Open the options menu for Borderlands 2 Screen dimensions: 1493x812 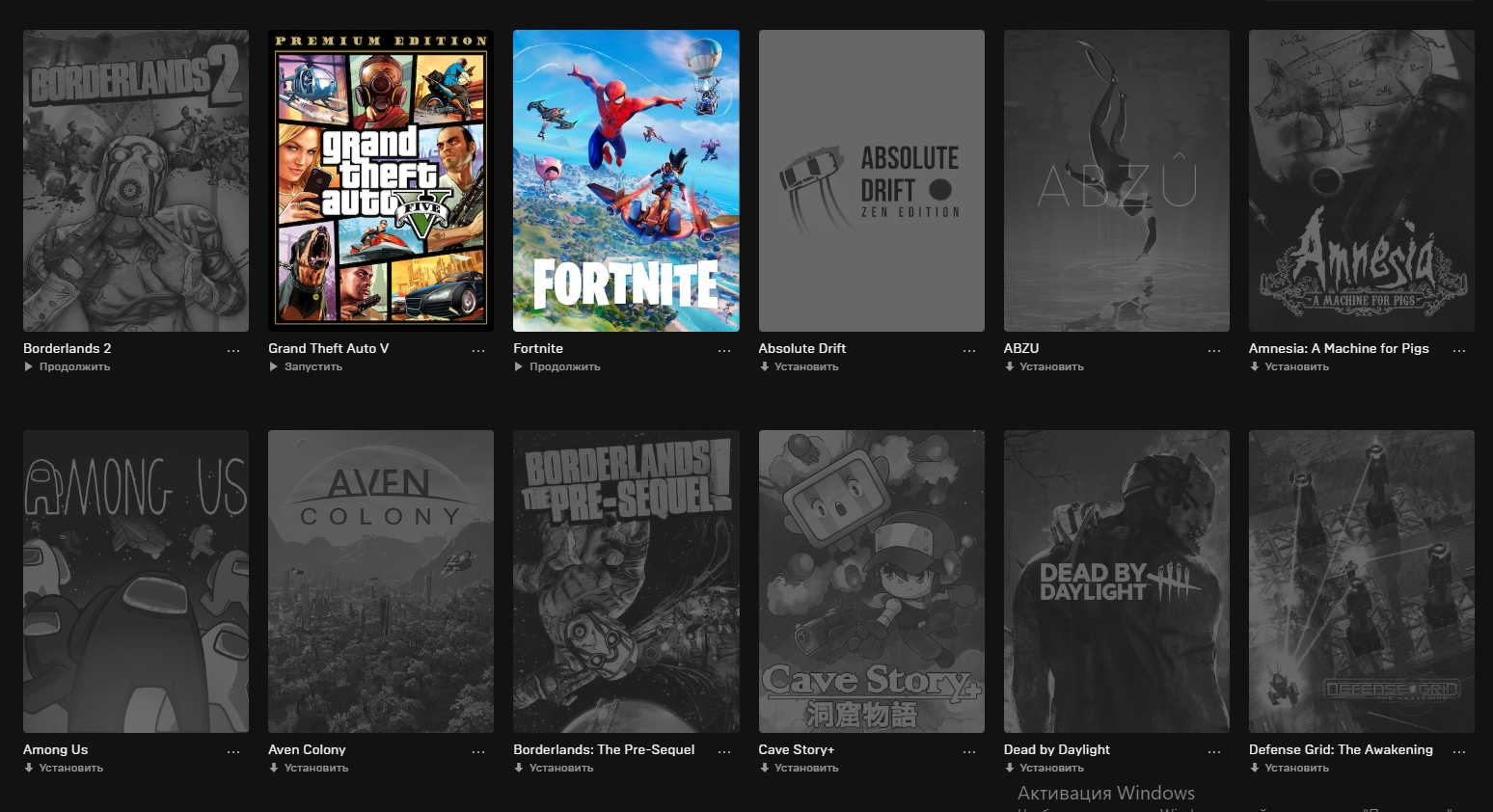[x=233, y=351]
